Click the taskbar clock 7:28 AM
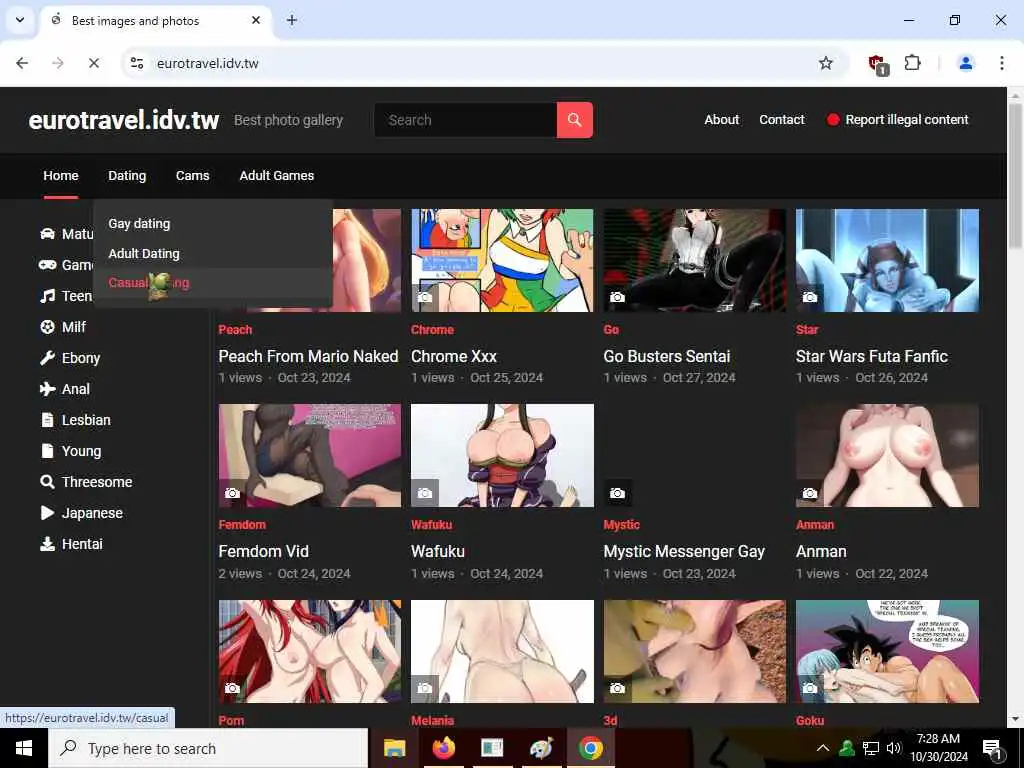Screen dimensions: 1024x768 pos(938,739)
